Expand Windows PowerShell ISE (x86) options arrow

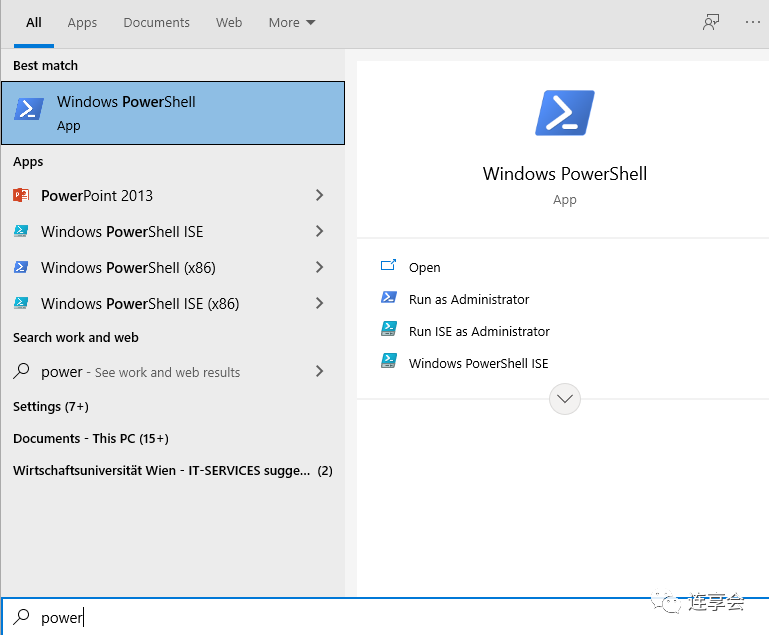tap(319, 303)
